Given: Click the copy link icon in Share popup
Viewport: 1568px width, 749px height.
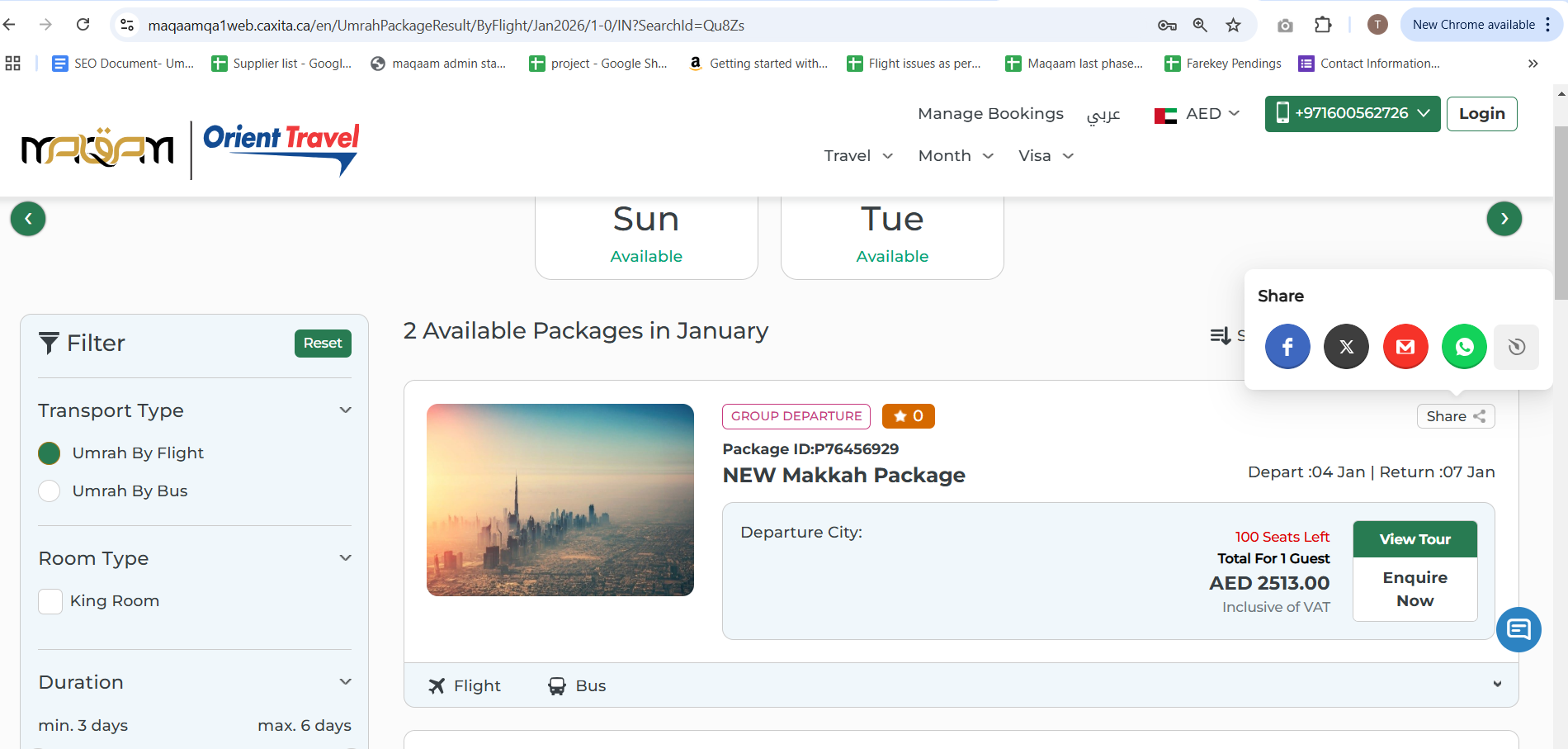Looking at the screenshot, I should pos(1516,347).
